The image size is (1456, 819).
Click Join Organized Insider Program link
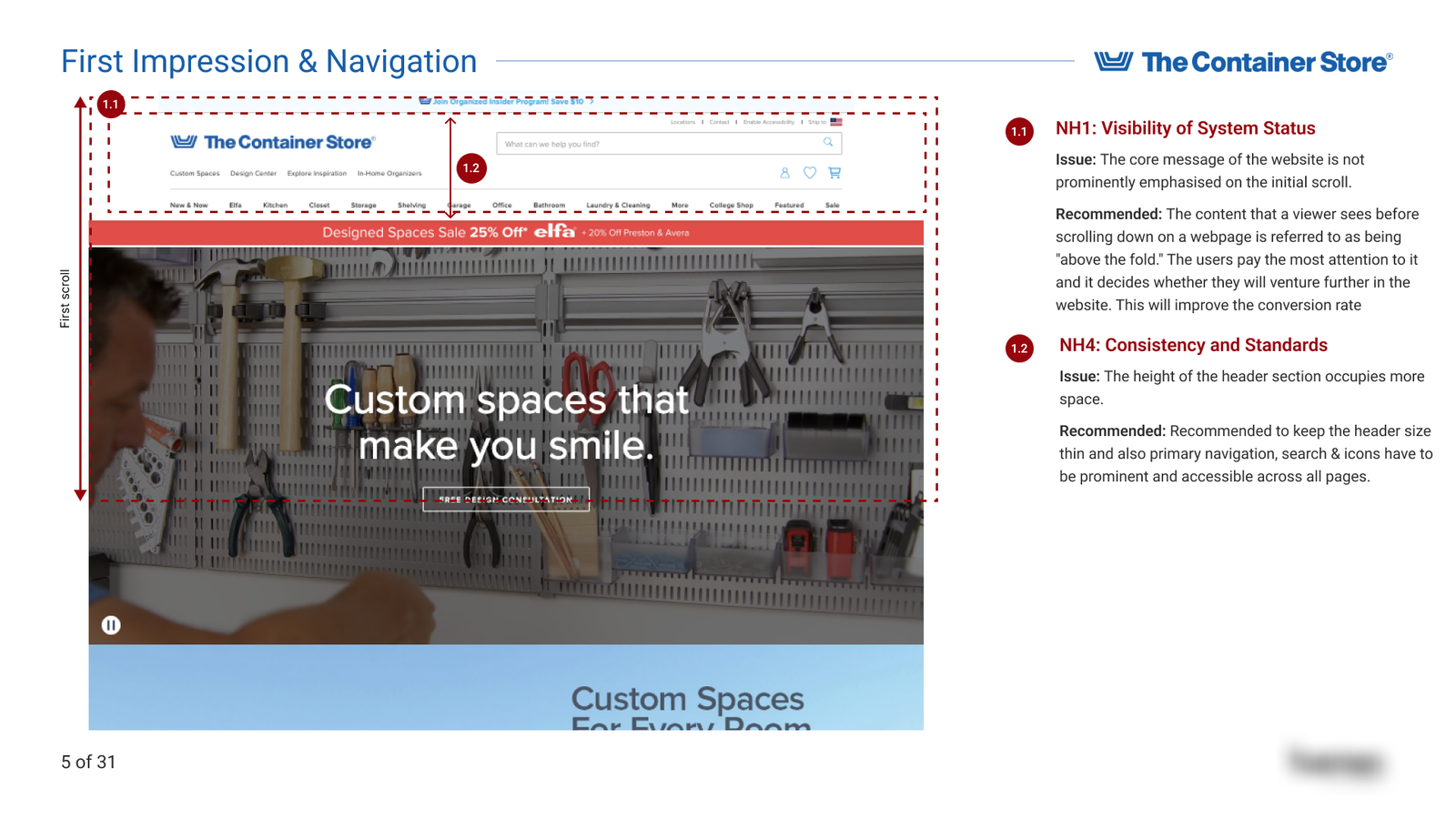point(507,102)
